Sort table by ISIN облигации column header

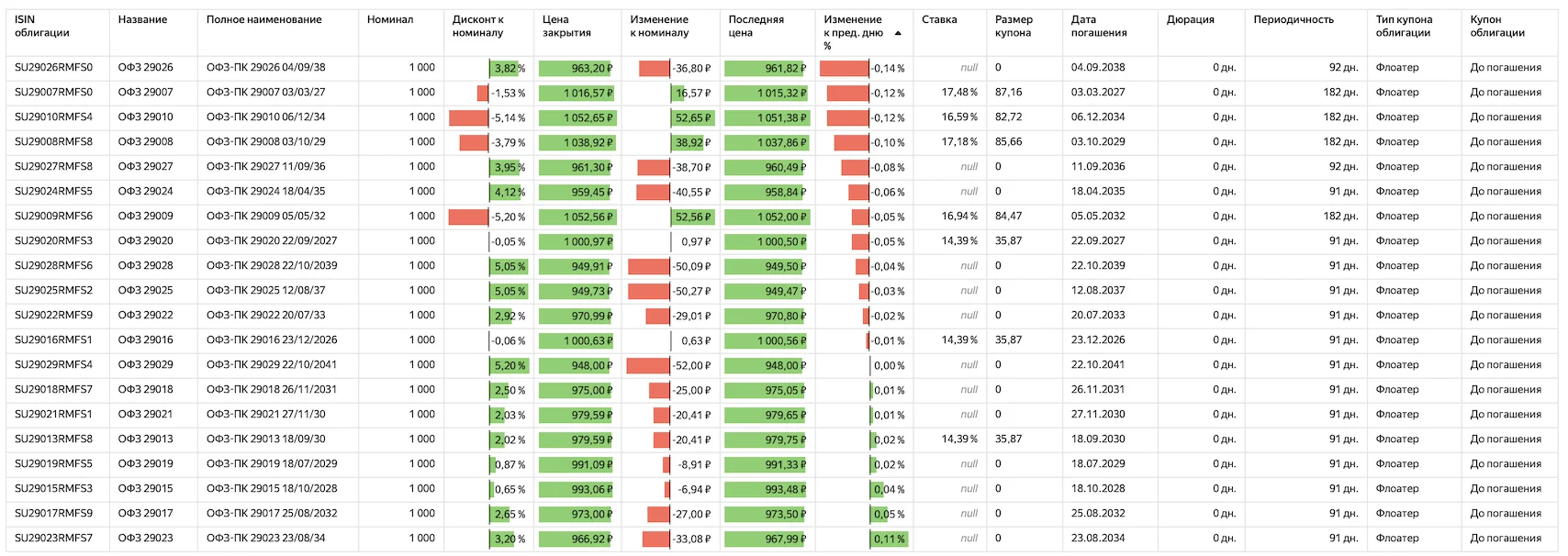42,26
